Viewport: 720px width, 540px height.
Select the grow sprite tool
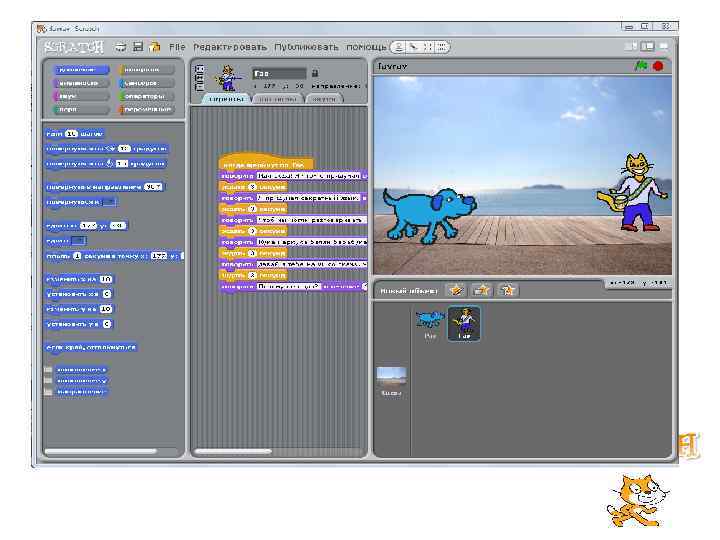[428, 47]
